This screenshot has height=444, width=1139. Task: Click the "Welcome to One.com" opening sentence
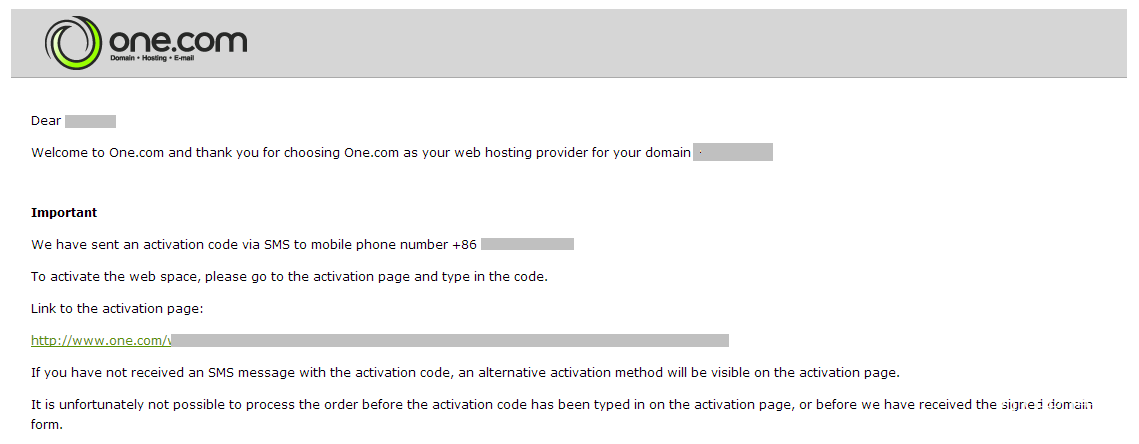point(361,153)
